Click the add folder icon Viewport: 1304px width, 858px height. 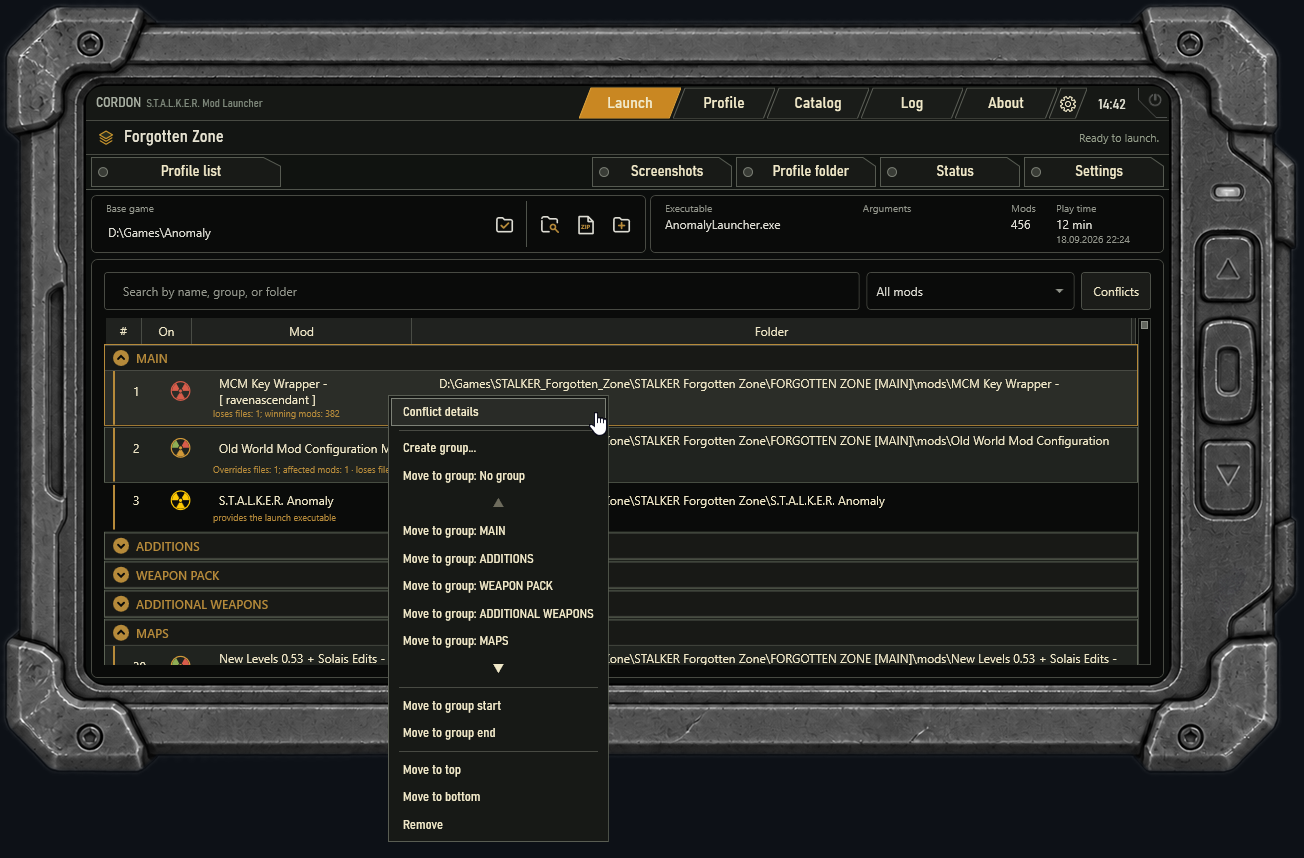[x=622, y=225]
